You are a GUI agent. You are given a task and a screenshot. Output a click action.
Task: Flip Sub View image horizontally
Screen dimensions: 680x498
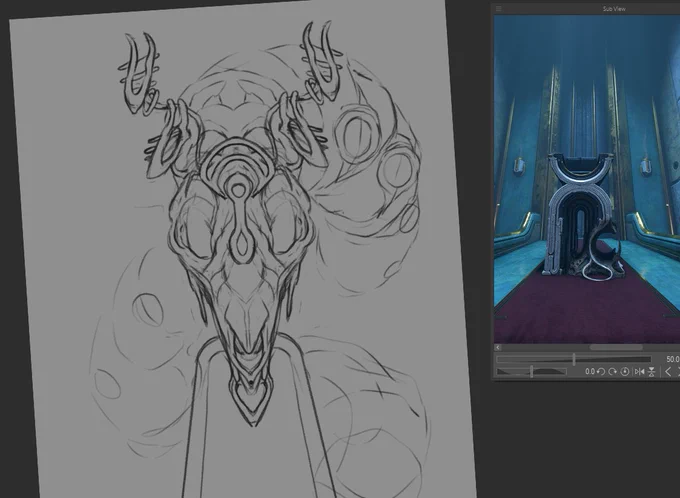(x=639, y=372)
